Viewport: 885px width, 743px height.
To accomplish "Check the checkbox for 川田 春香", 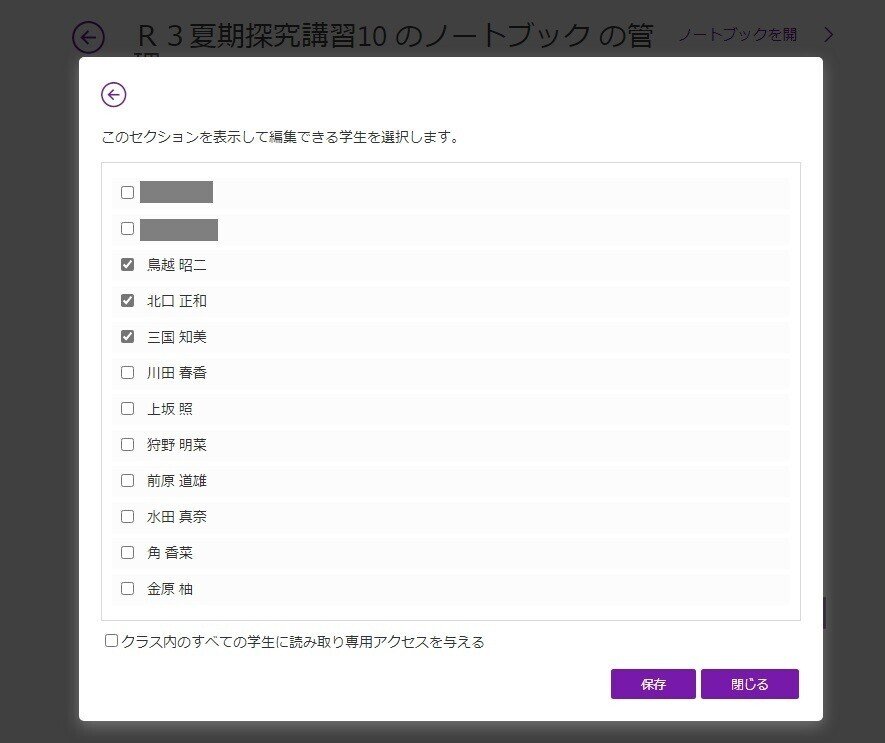I will 127,372.
